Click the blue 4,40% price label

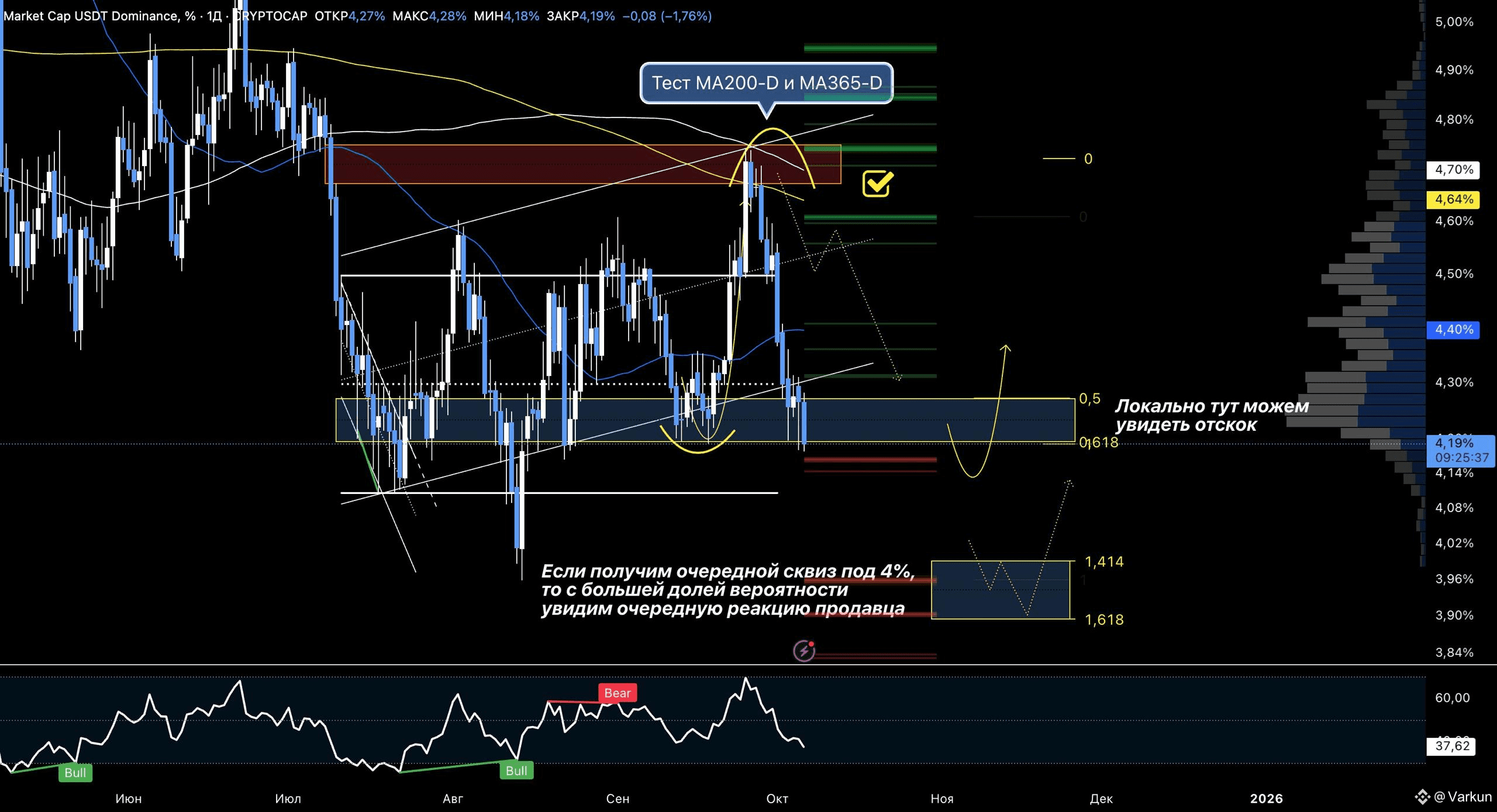point(1453,329)
